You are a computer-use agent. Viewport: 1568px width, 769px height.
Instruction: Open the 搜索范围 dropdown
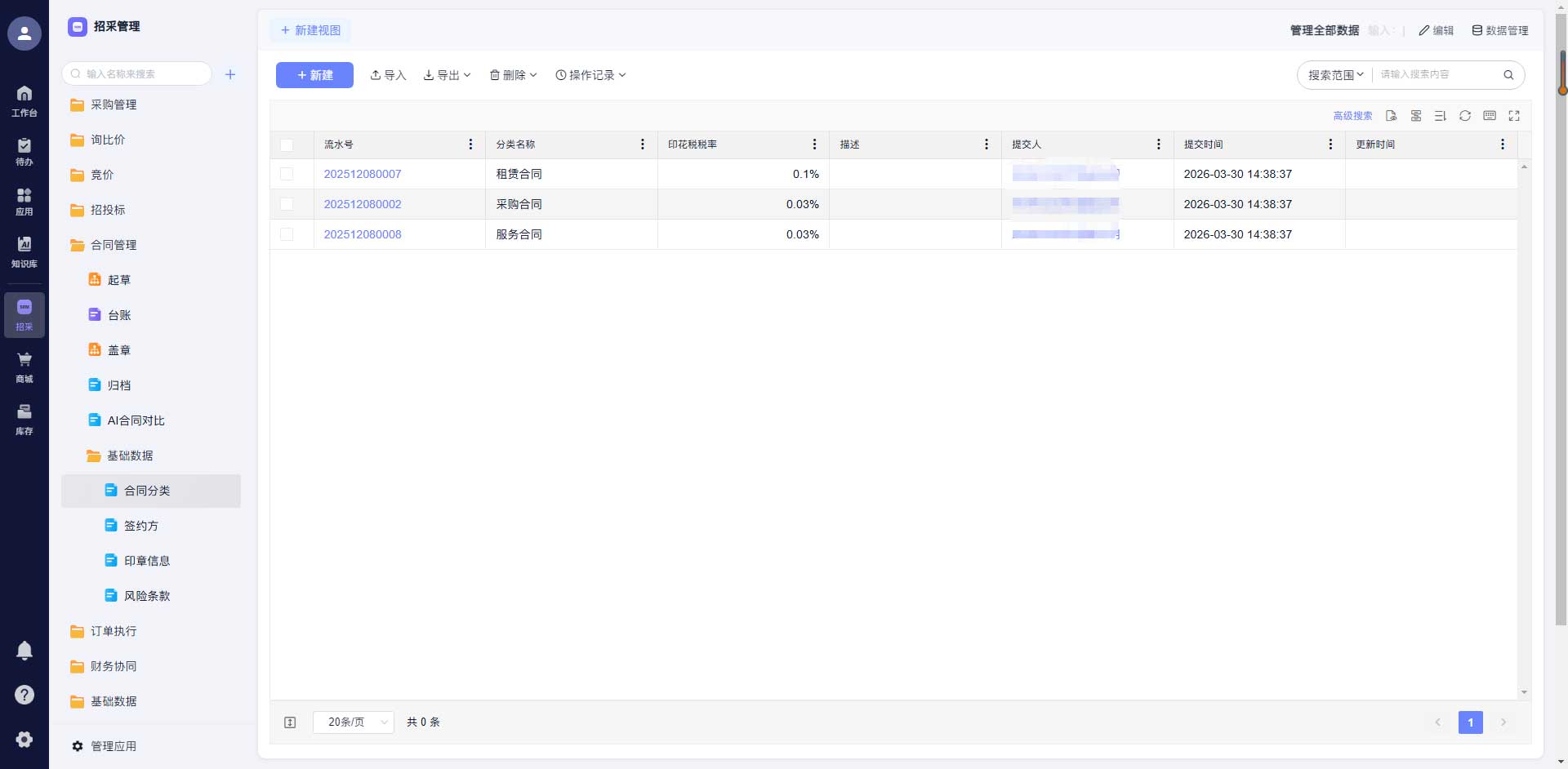[1335, 75]
